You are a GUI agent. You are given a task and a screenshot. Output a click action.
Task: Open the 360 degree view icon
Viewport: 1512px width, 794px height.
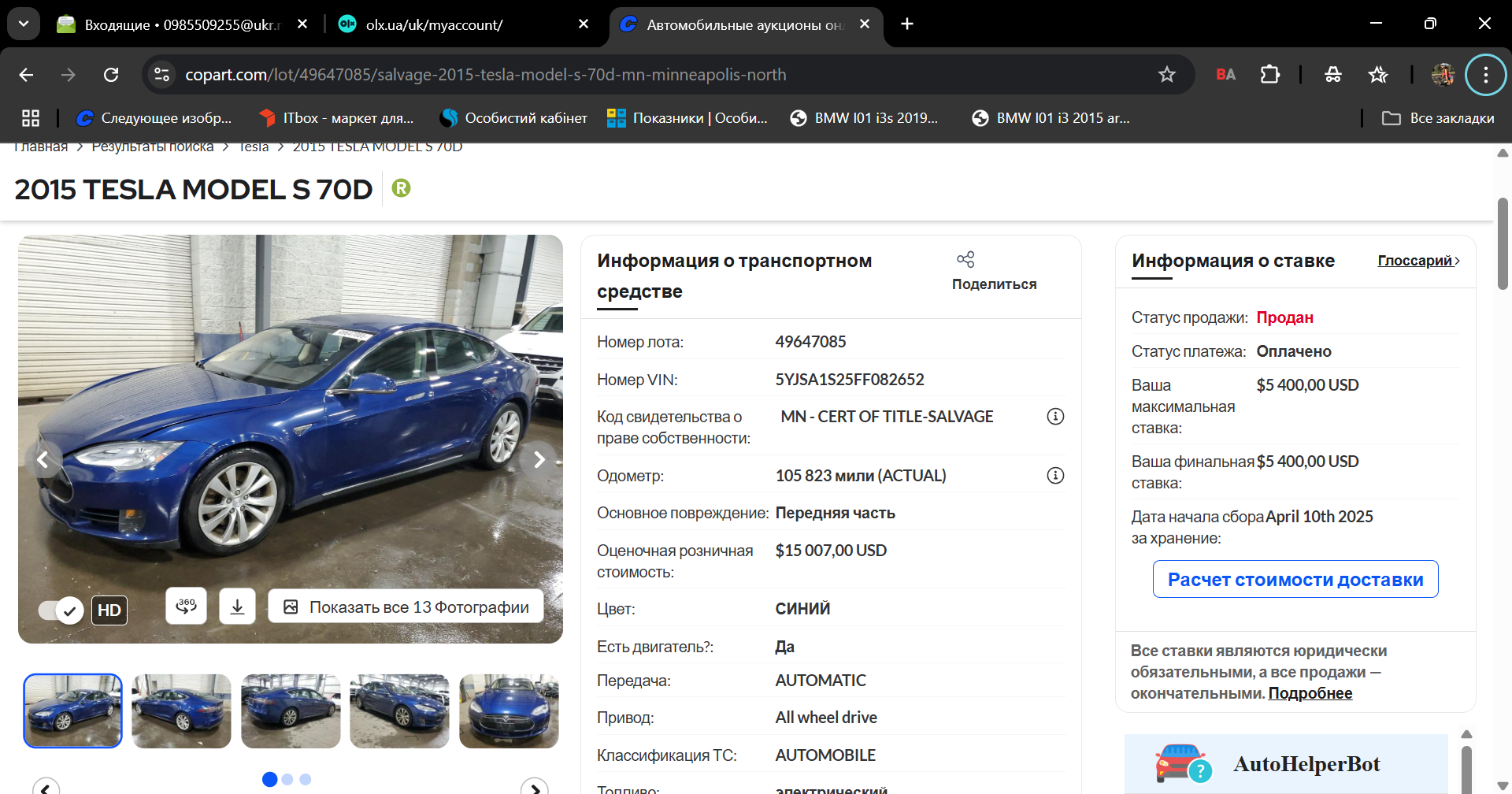coord(187,607)
